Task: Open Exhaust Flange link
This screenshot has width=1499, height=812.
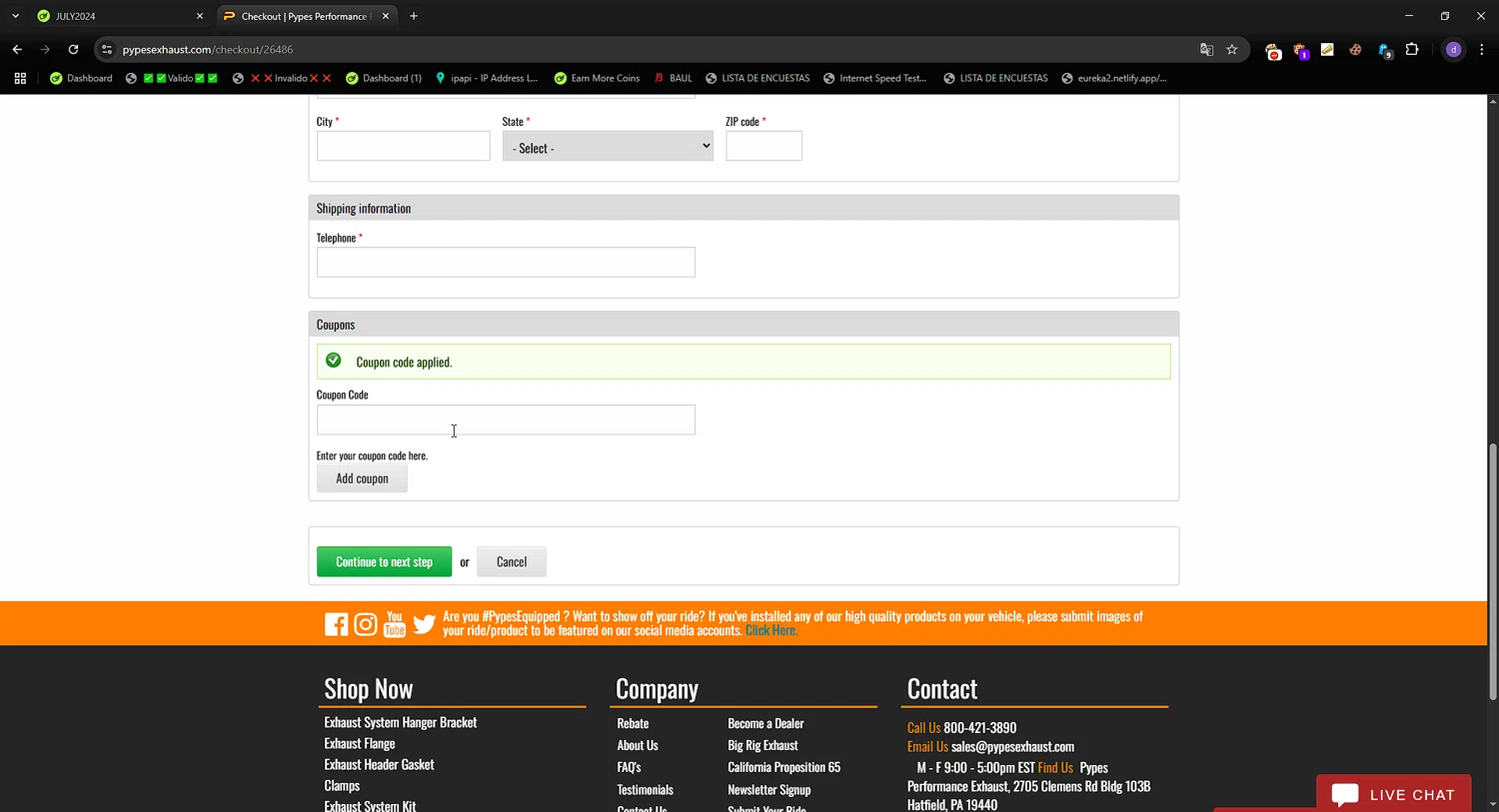Action: pos(359,743)
